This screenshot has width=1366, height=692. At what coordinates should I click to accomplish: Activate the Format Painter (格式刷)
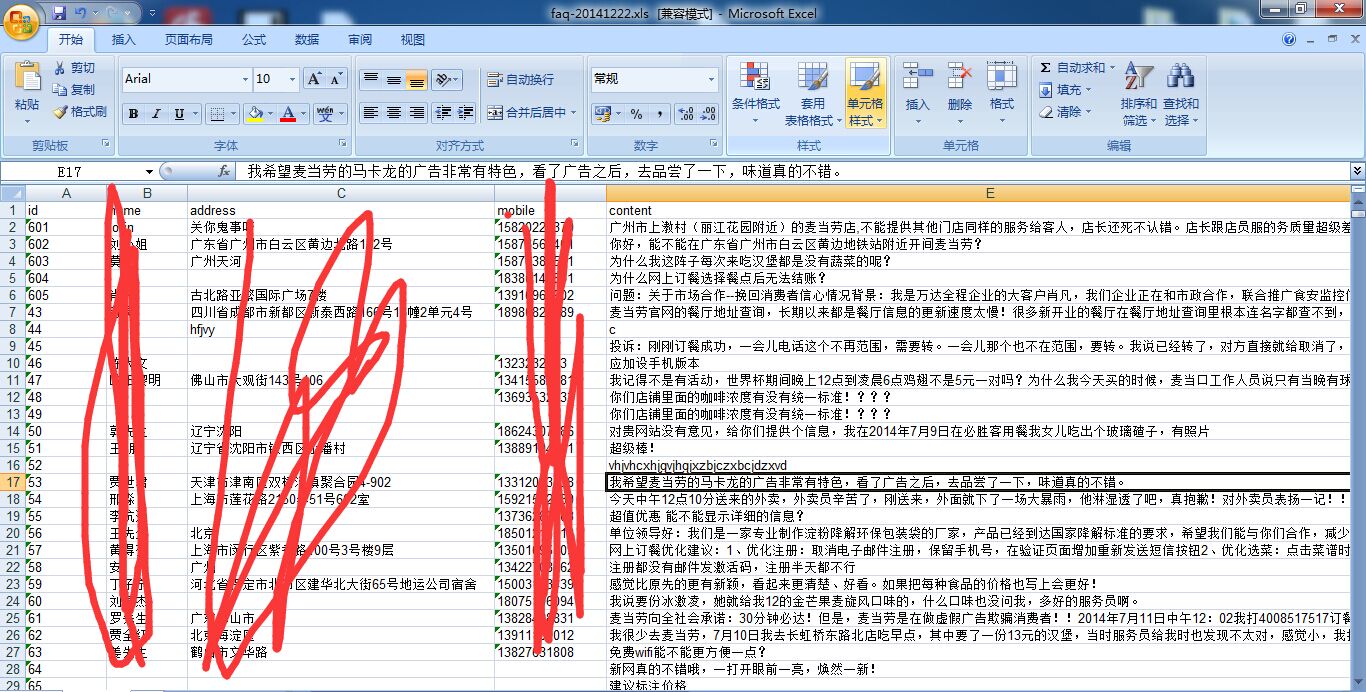[79, 112]
